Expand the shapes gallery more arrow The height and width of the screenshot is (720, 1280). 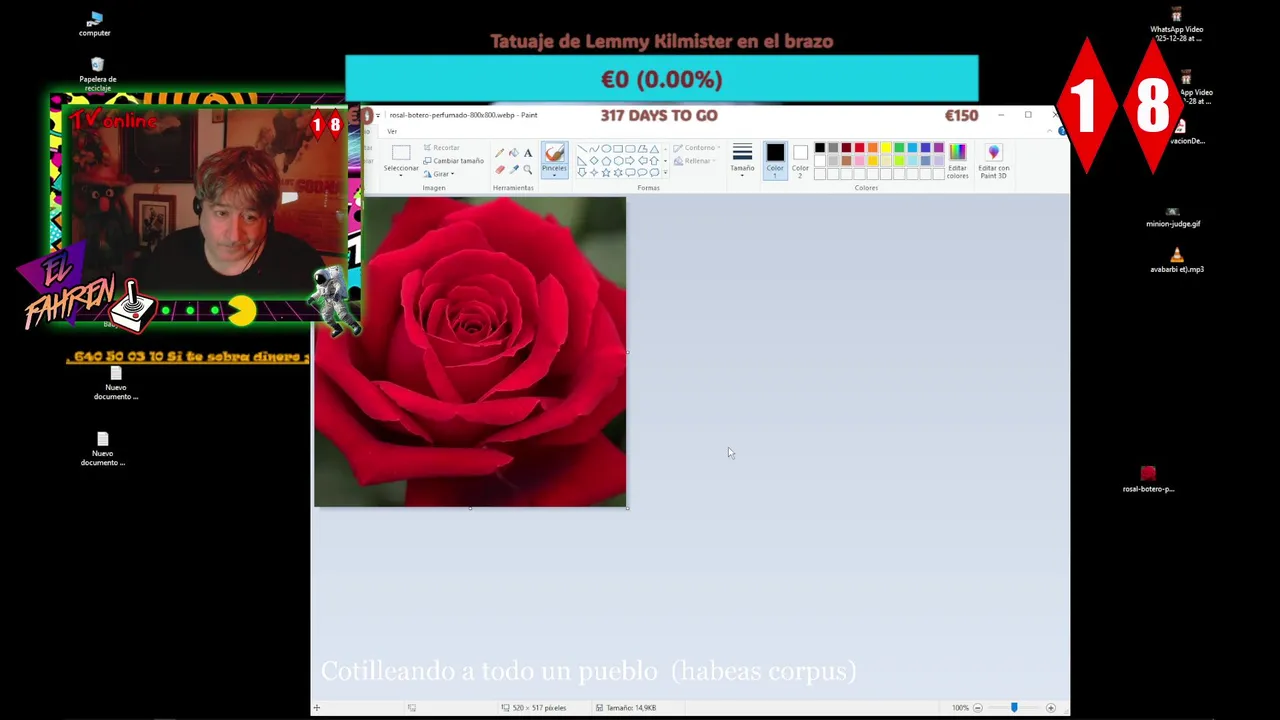(665, 172)
